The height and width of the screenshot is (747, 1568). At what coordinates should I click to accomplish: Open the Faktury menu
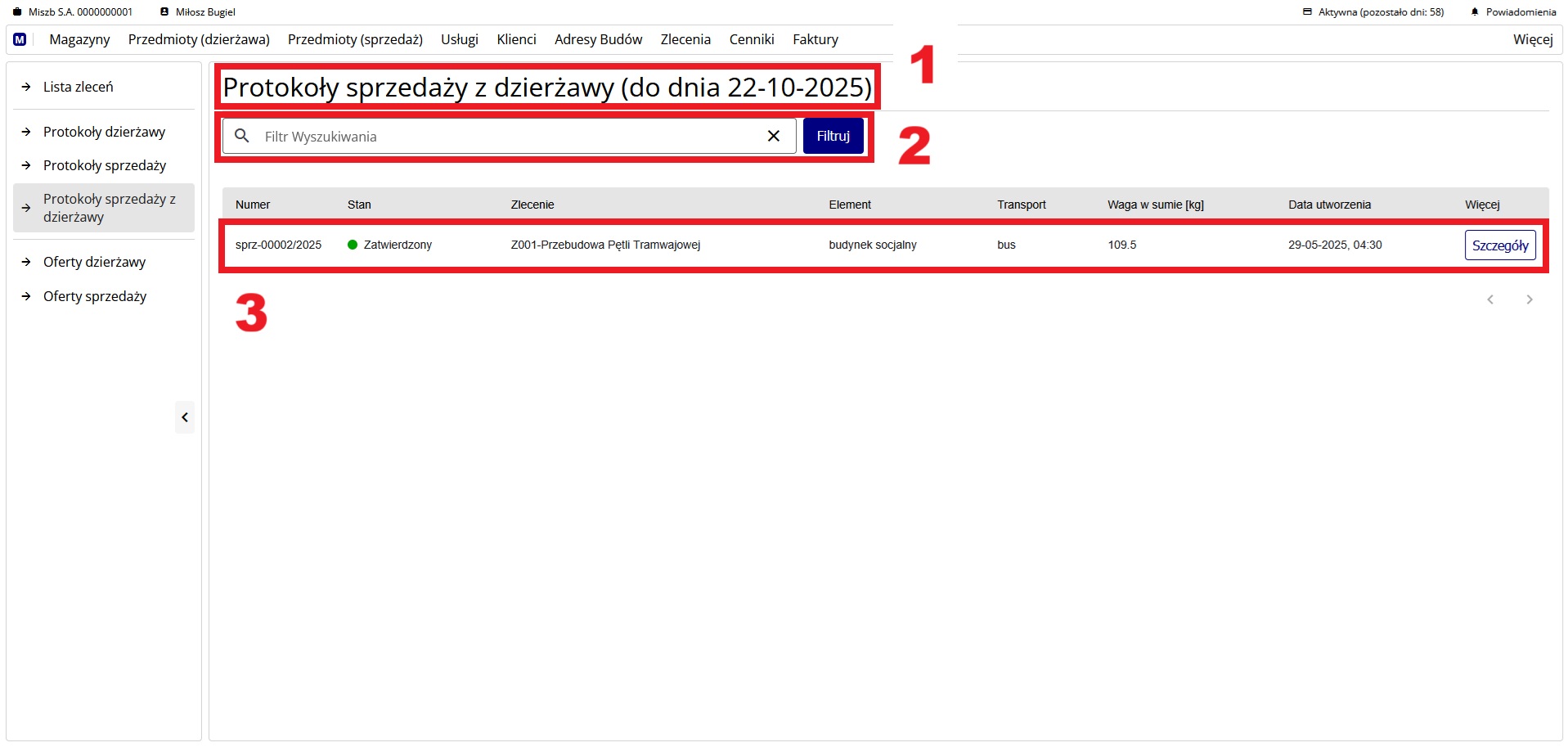(815, 39)
